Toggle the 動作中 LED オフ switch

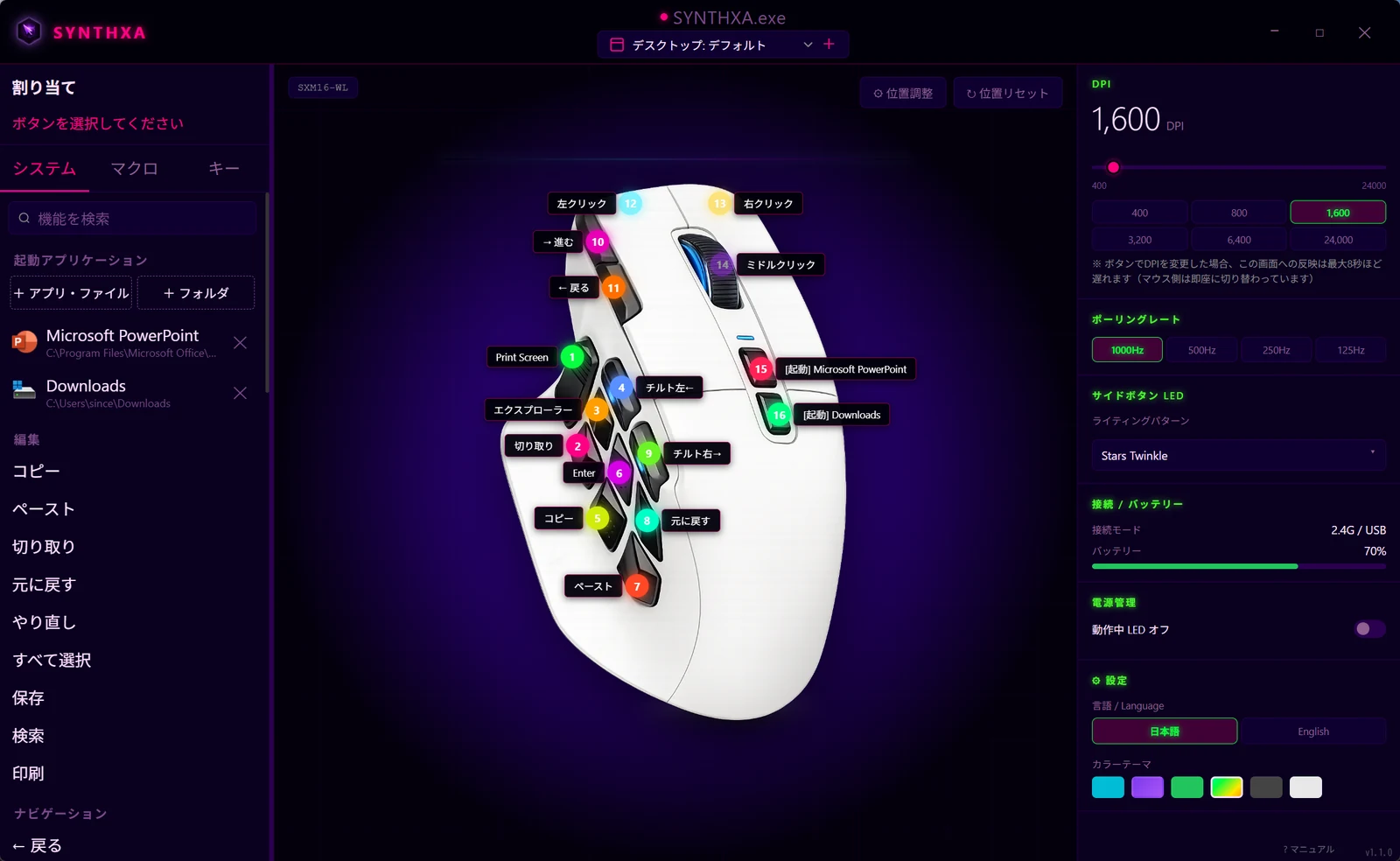1369,629
